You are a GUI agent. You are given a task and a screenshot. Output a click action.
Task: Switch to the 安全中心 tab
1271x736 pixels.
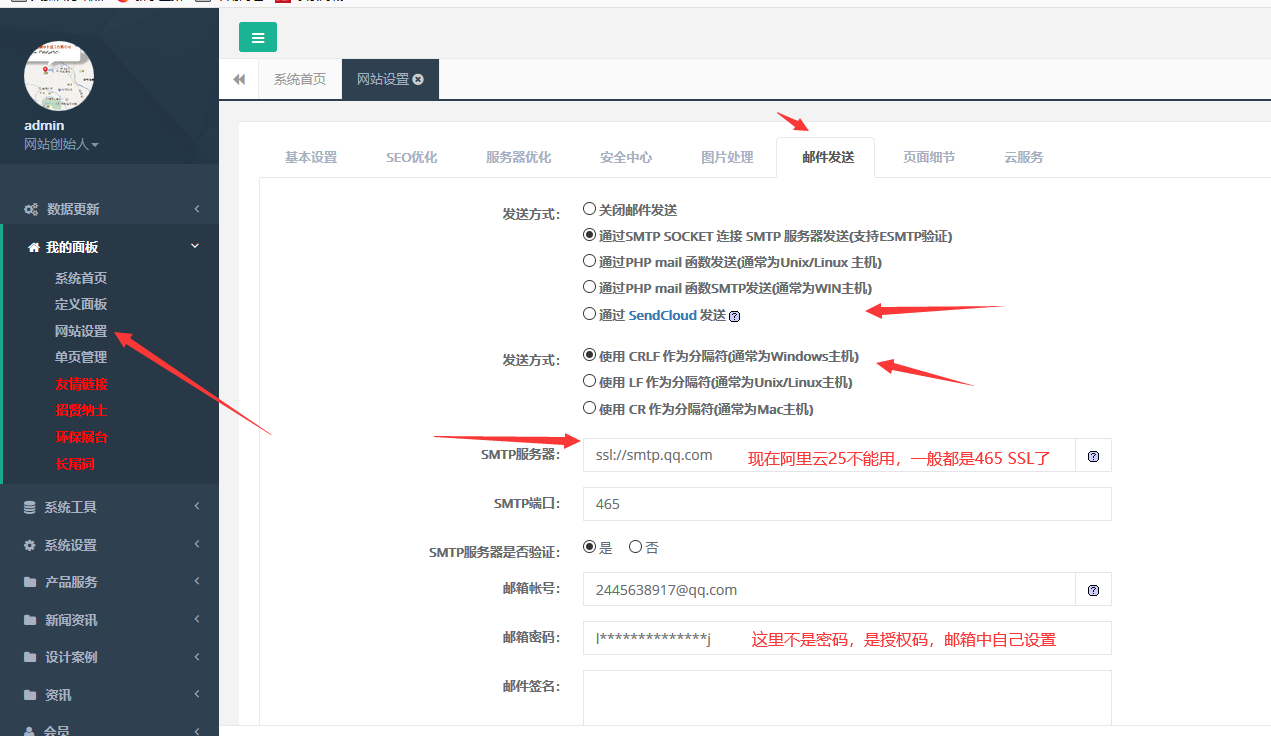point(625,156)
